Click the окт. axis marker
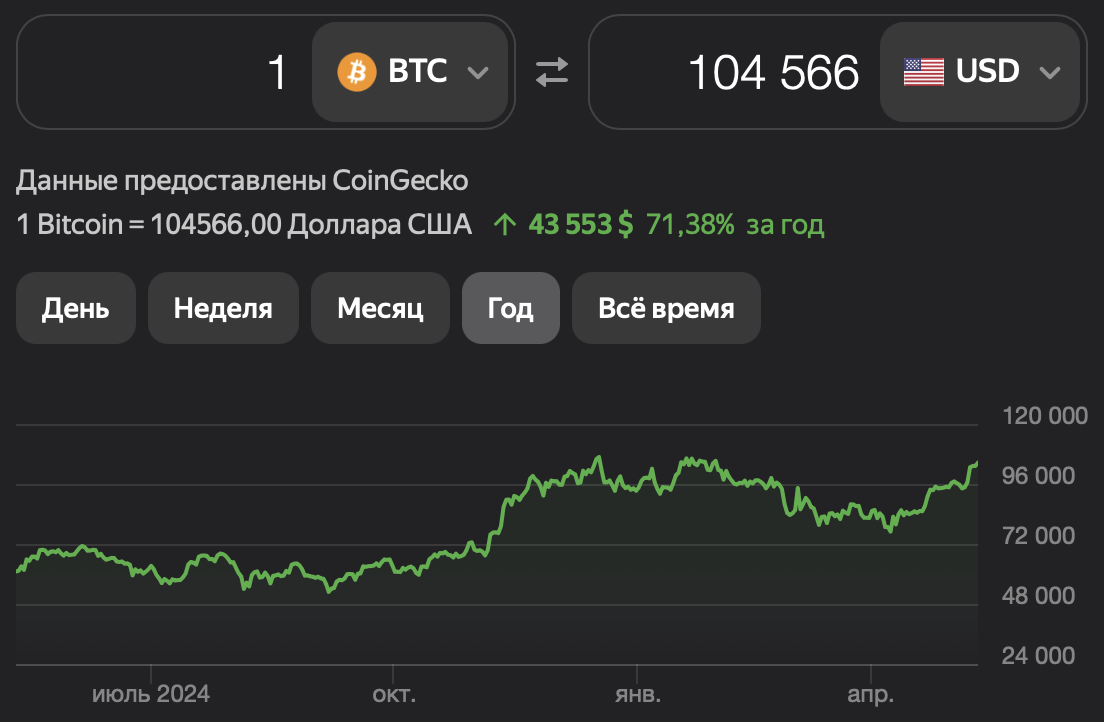1104x722 pixels. click(394, 694)
